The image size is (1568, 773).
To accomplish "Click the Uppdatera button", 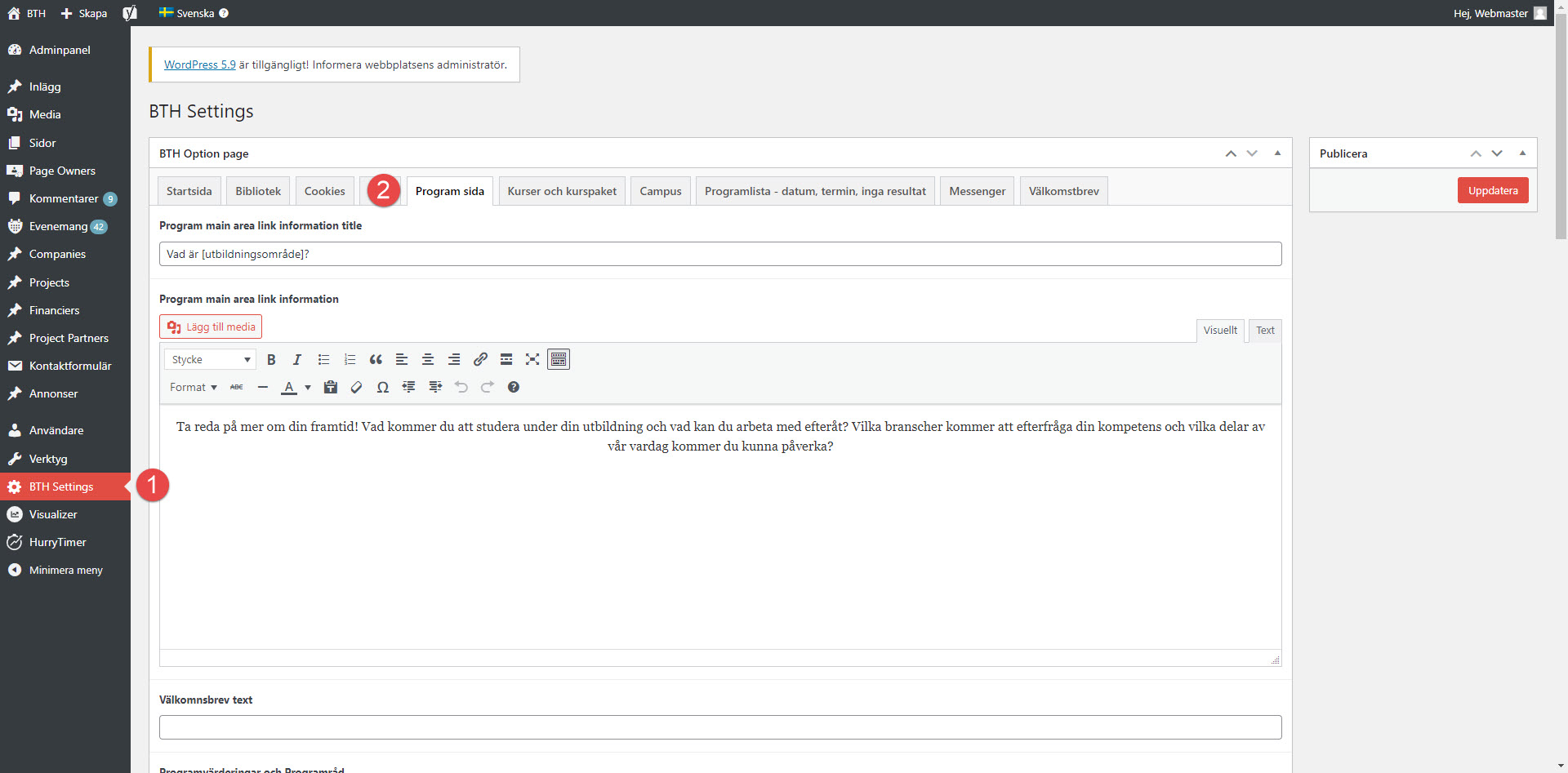I will pyautogui.click(x=1493, y=190).
